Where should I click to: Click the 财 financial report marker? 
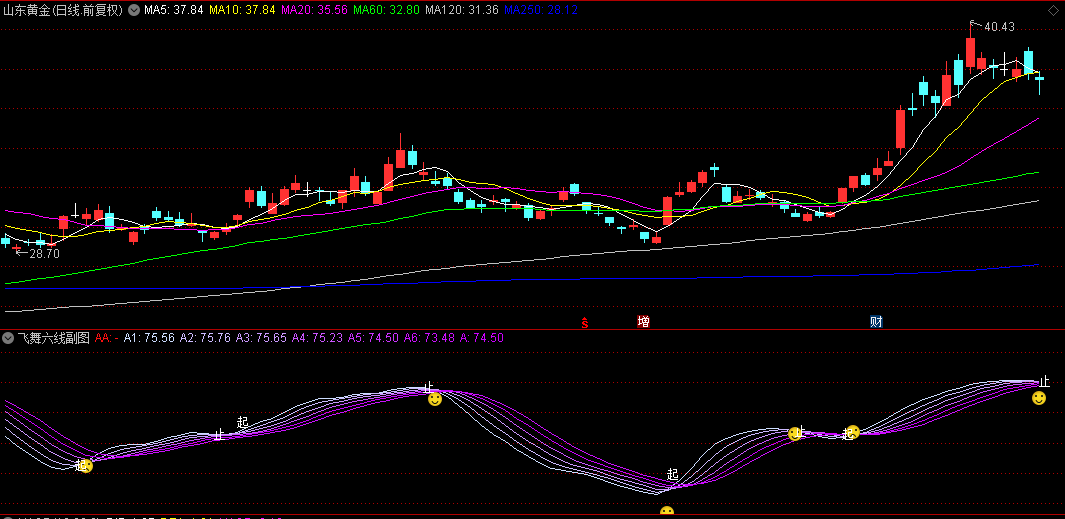pyautogui.click(x=876, y=322)
